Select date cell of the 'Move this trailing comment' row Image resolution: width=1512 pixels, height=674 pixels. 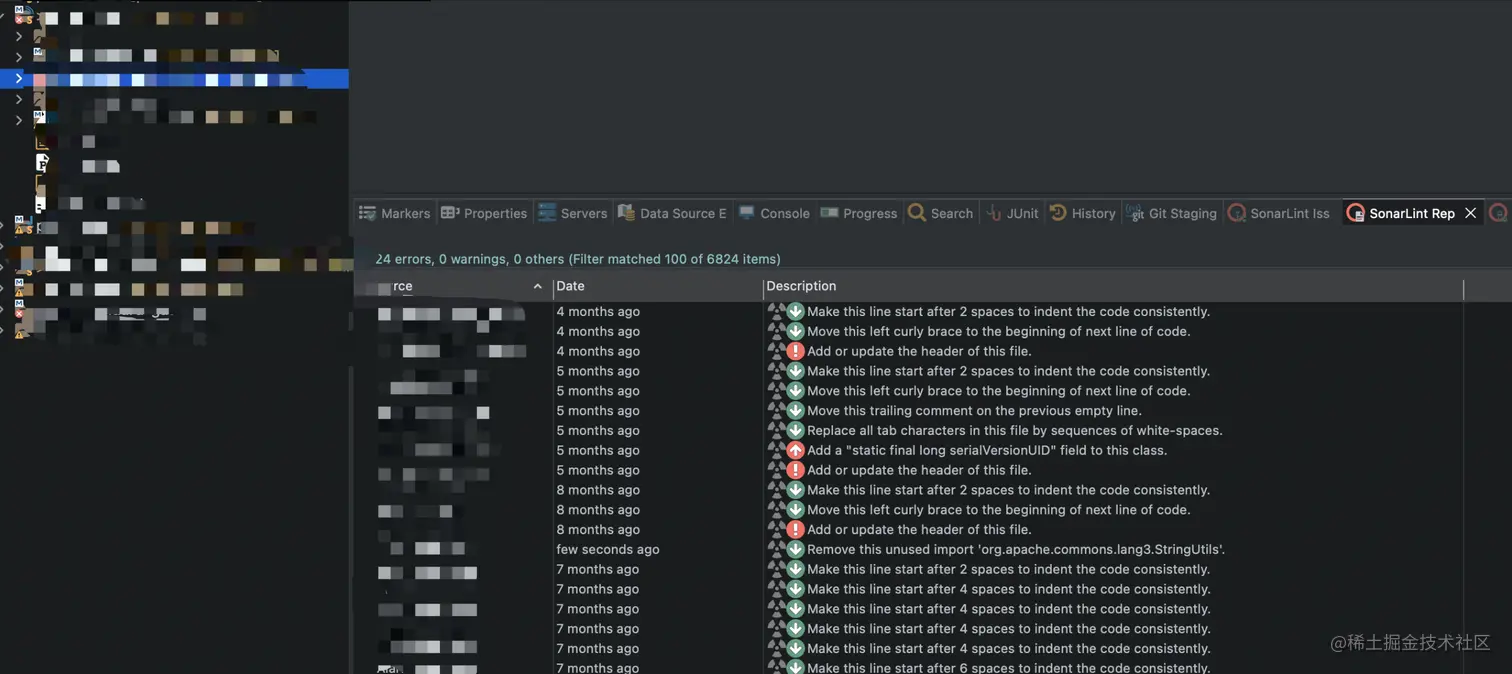598,410
